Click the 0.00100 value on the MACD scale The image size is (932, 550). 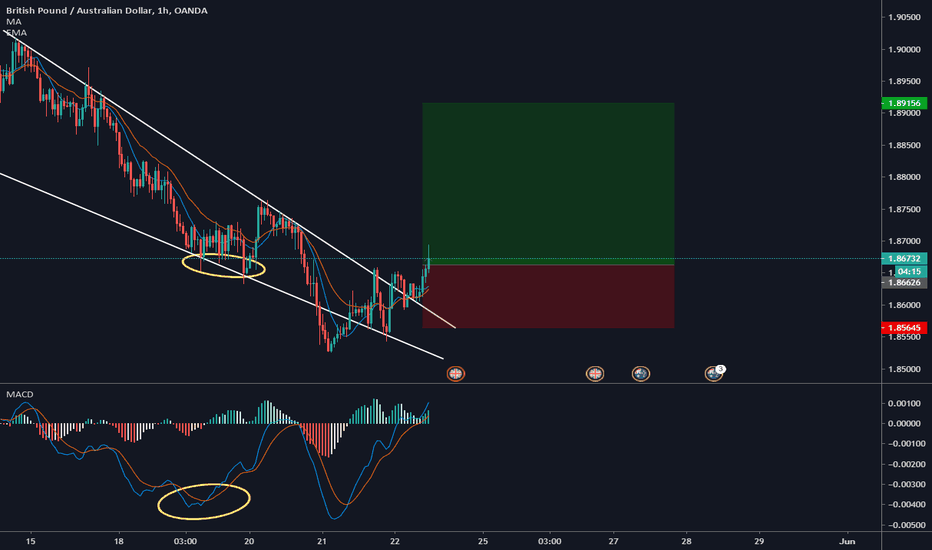click(x=904, y=403)
